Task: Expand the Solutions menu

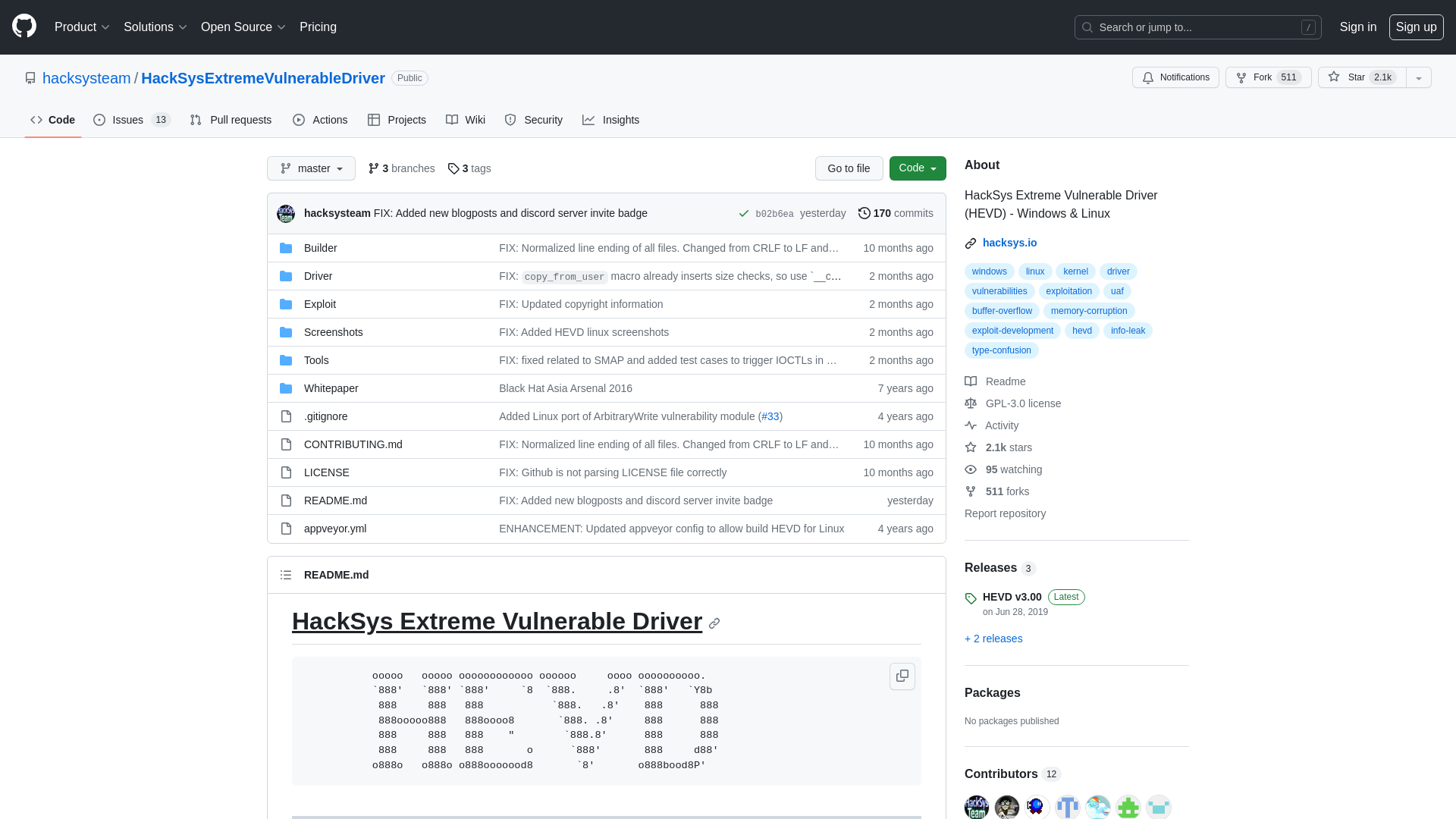Action: [155, 27]
